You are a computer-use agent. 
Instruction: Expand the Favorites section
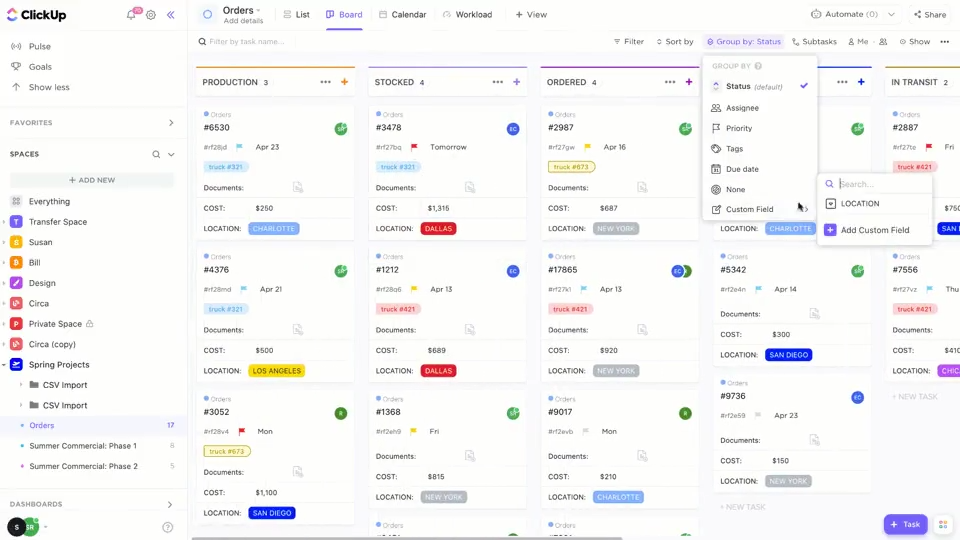[x=171, y=123]
